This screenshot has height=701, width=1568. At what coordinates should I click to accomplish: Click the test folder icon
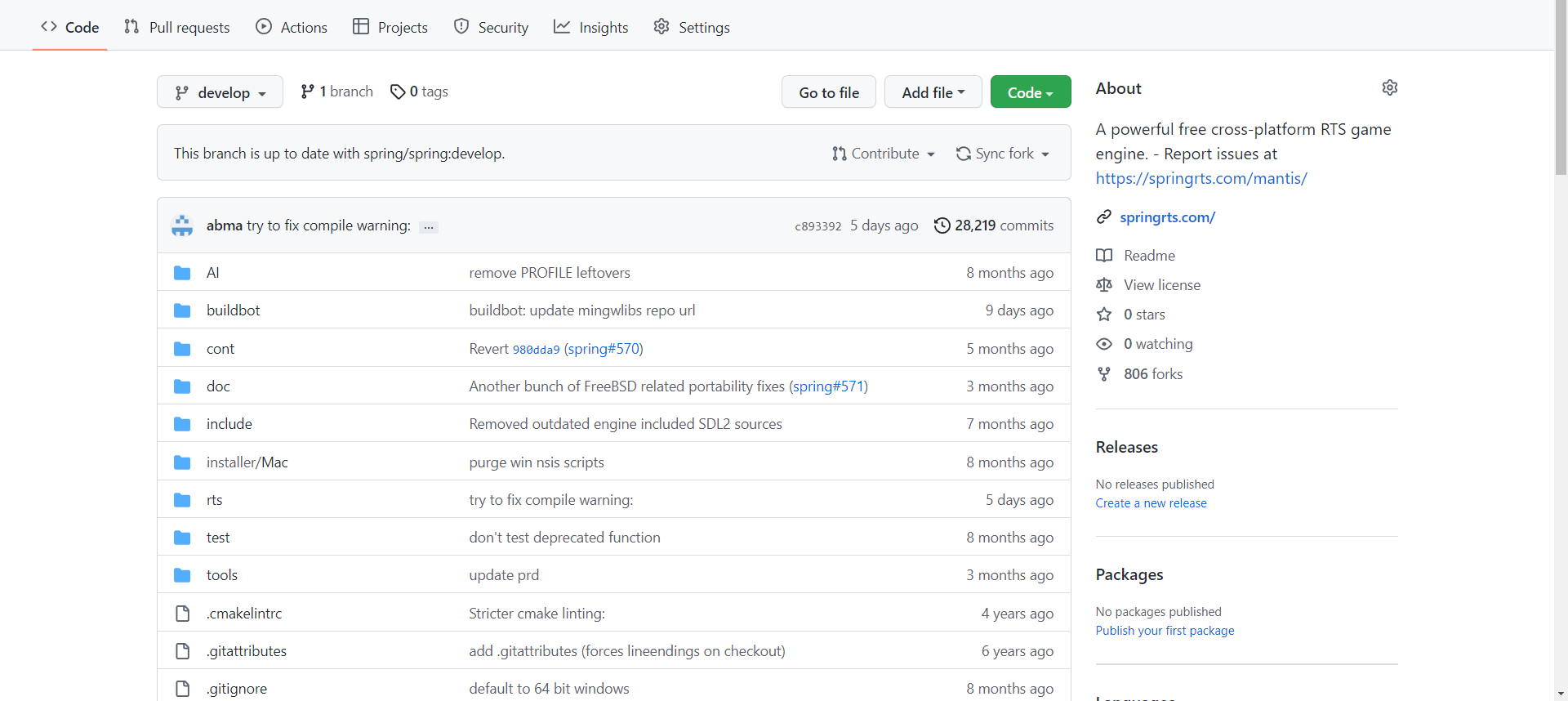pos(182,538)
